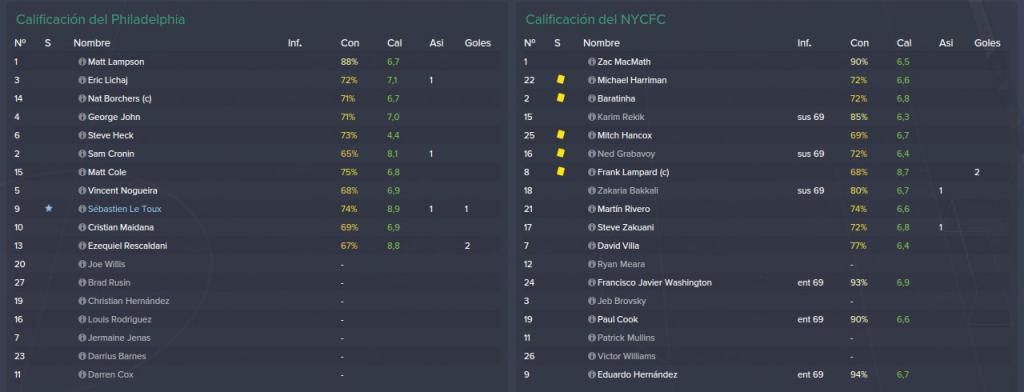Click yellow card icon for Baratinha
The width and height of the screenshot is (1024, 392).
click(x=560, y=98)
